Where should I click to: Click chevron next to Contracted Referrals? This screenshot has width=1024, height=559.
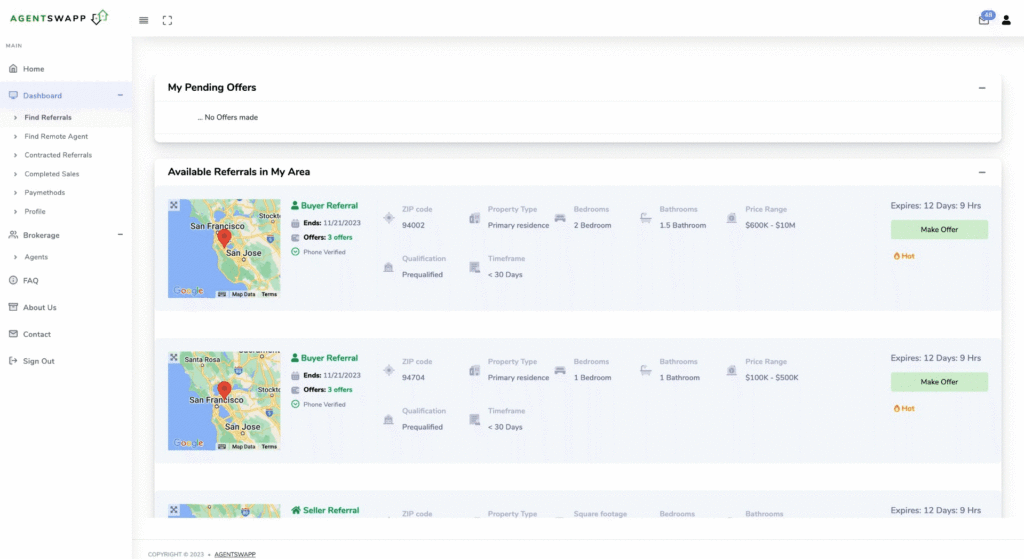tap(15, 155)
